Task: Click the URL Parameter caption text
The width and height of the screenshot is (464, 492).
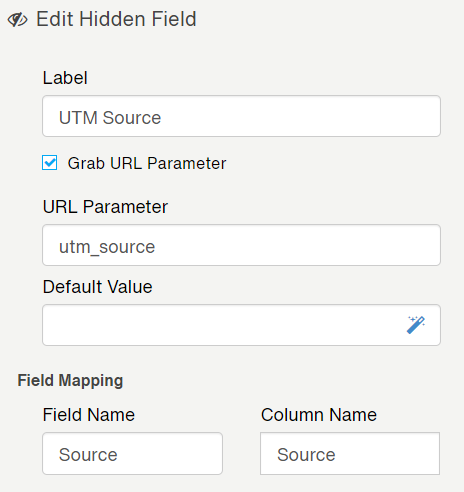Action: (105, 207)
